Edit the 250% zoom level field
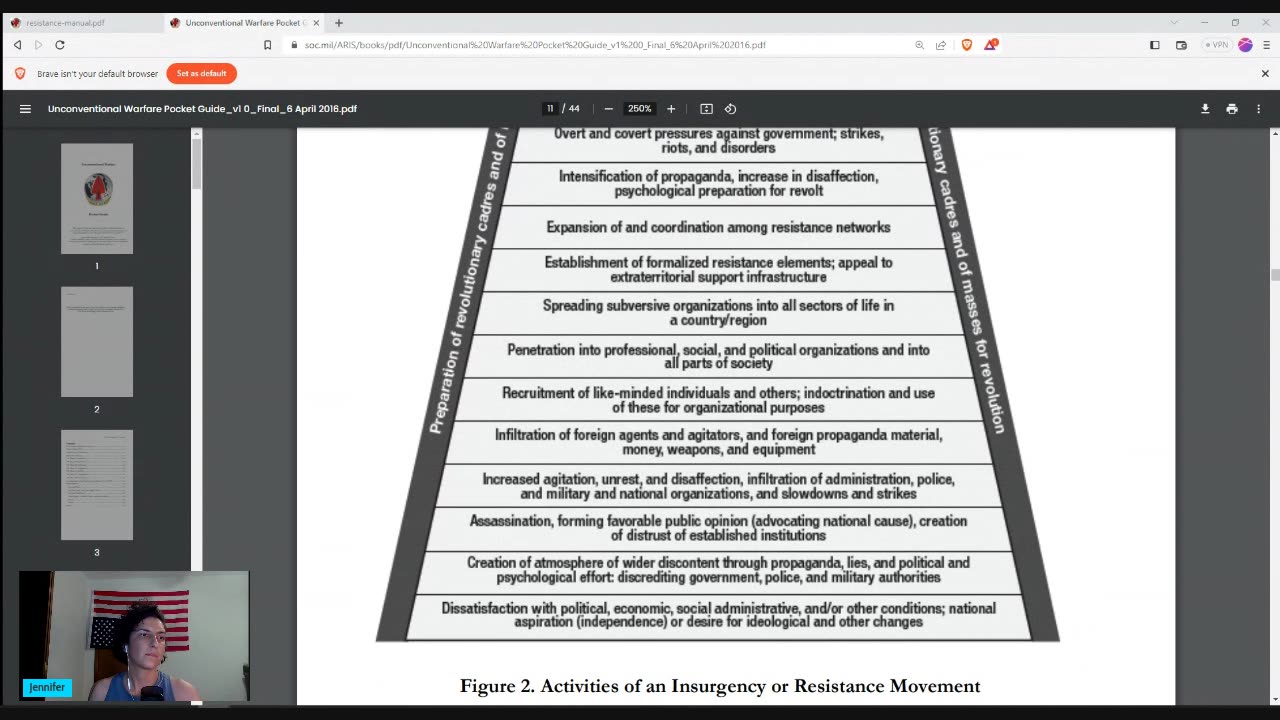Image resolution: width=1280 pixels, height=720 pixels. point(639,109)
